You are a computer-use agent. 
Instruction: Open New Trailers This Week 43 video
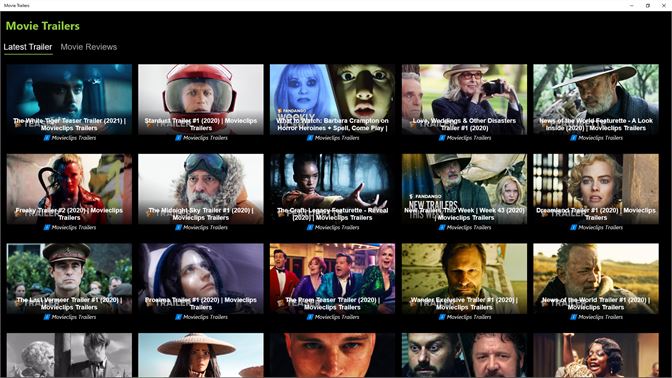464,189
